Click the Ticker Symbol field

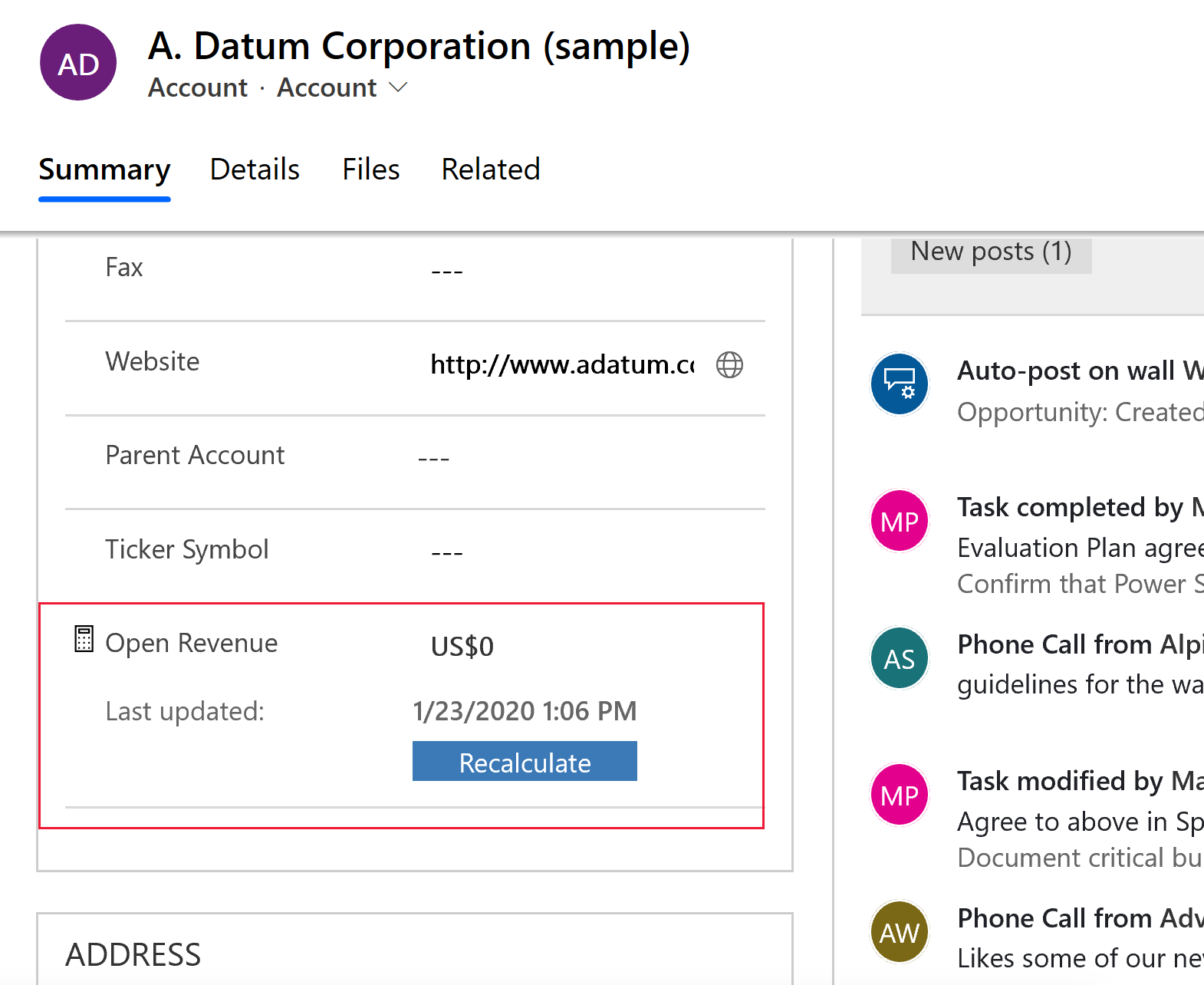click(447, 553)
